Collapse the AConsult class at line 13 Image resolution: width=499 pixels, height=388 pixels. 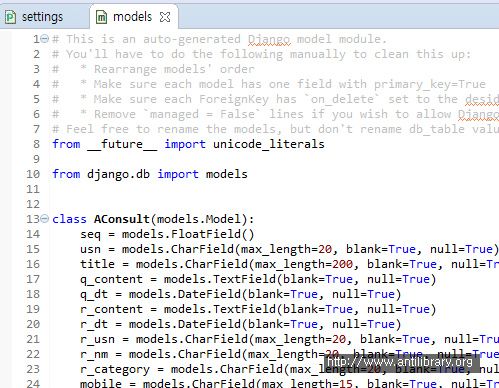(x=45, y=219)
